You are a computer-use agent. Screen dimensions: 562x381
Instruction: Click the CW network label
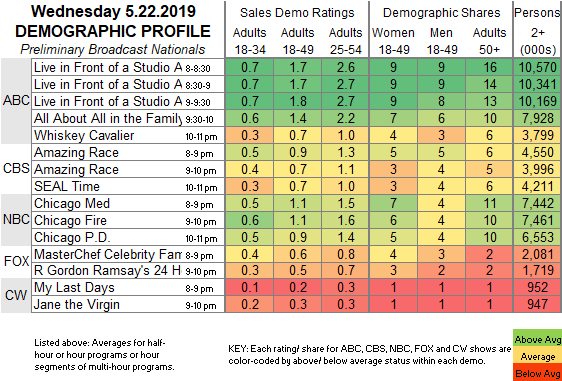(16, 295)
